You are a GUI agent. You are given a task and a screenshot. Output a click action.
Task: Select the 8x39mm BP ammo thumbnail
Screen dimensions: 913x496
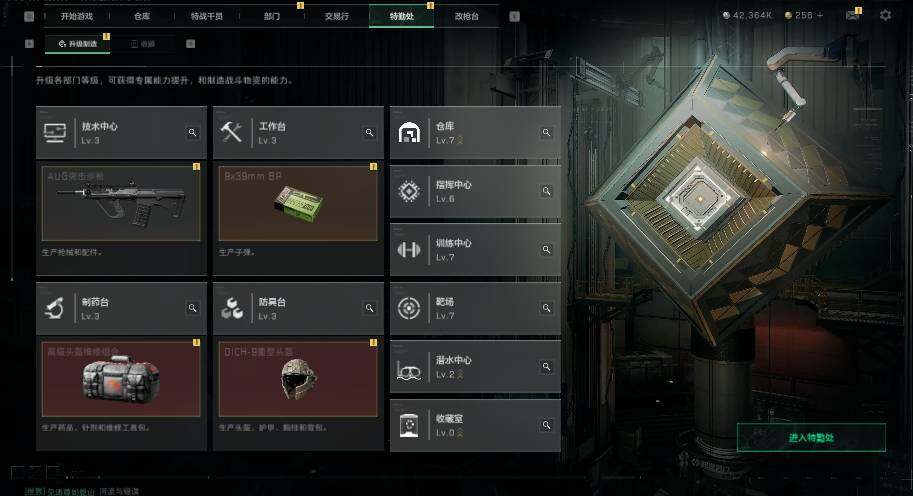tap(298, 203)
